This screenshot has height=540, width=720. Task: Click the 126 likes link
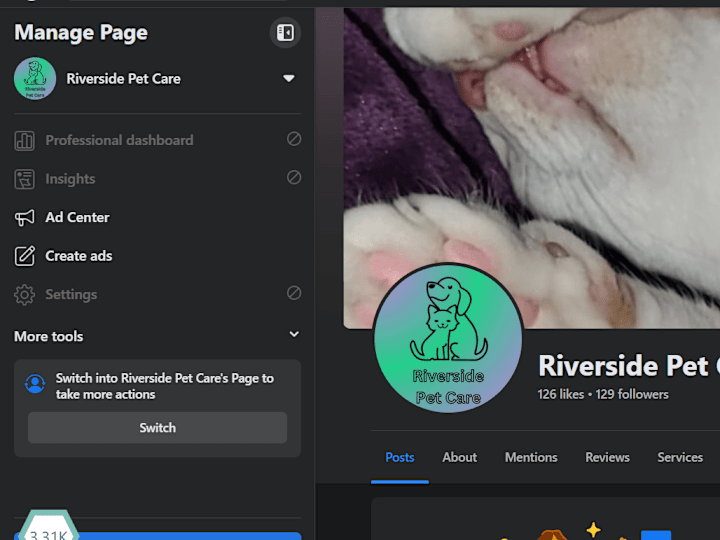[x=561, y=394]
